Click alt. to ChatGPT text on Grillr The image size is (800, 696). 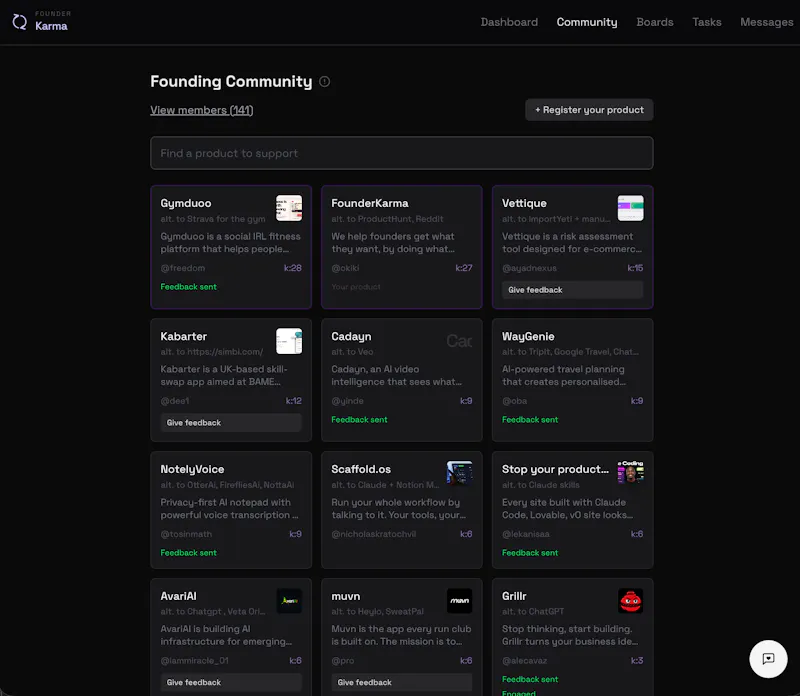[533, 611]
